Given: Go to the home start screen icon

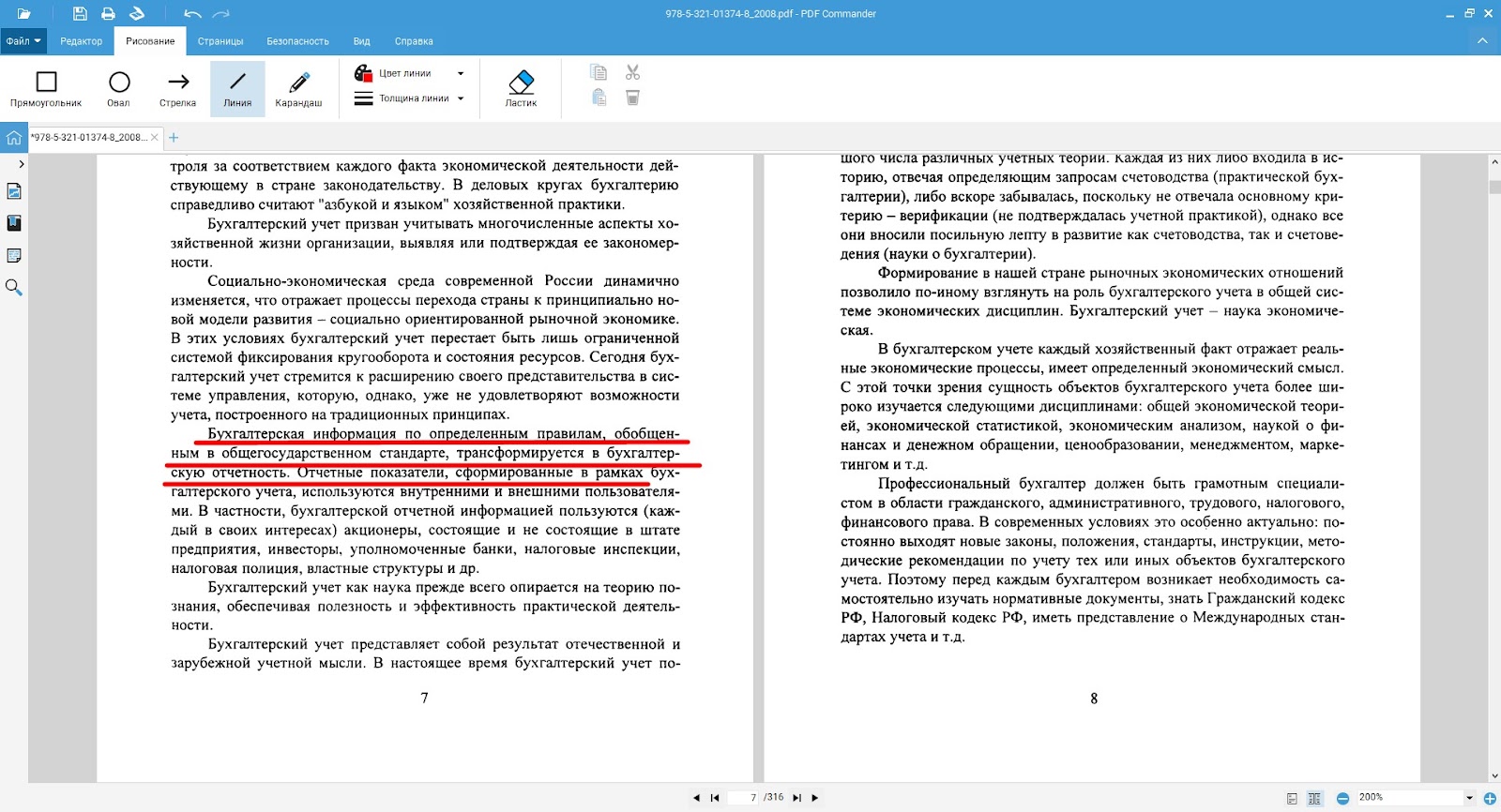Looking at the screenshot, I should [13, 138].
